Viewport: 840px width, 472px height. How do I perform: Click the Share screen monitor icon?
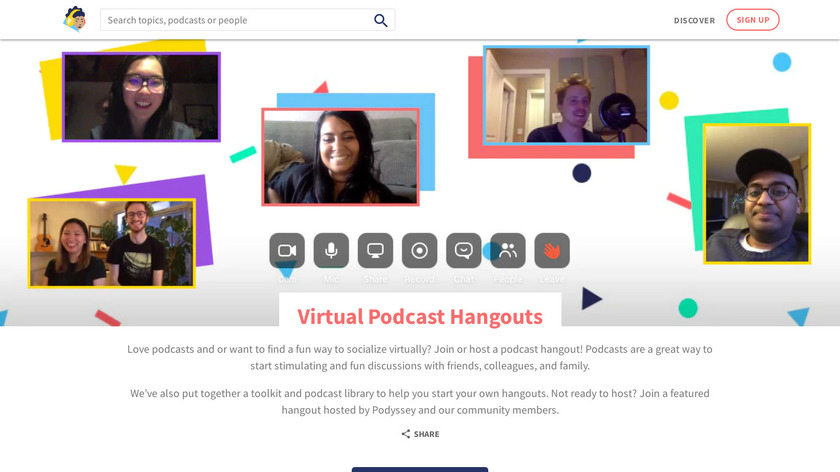pos(375,251)
